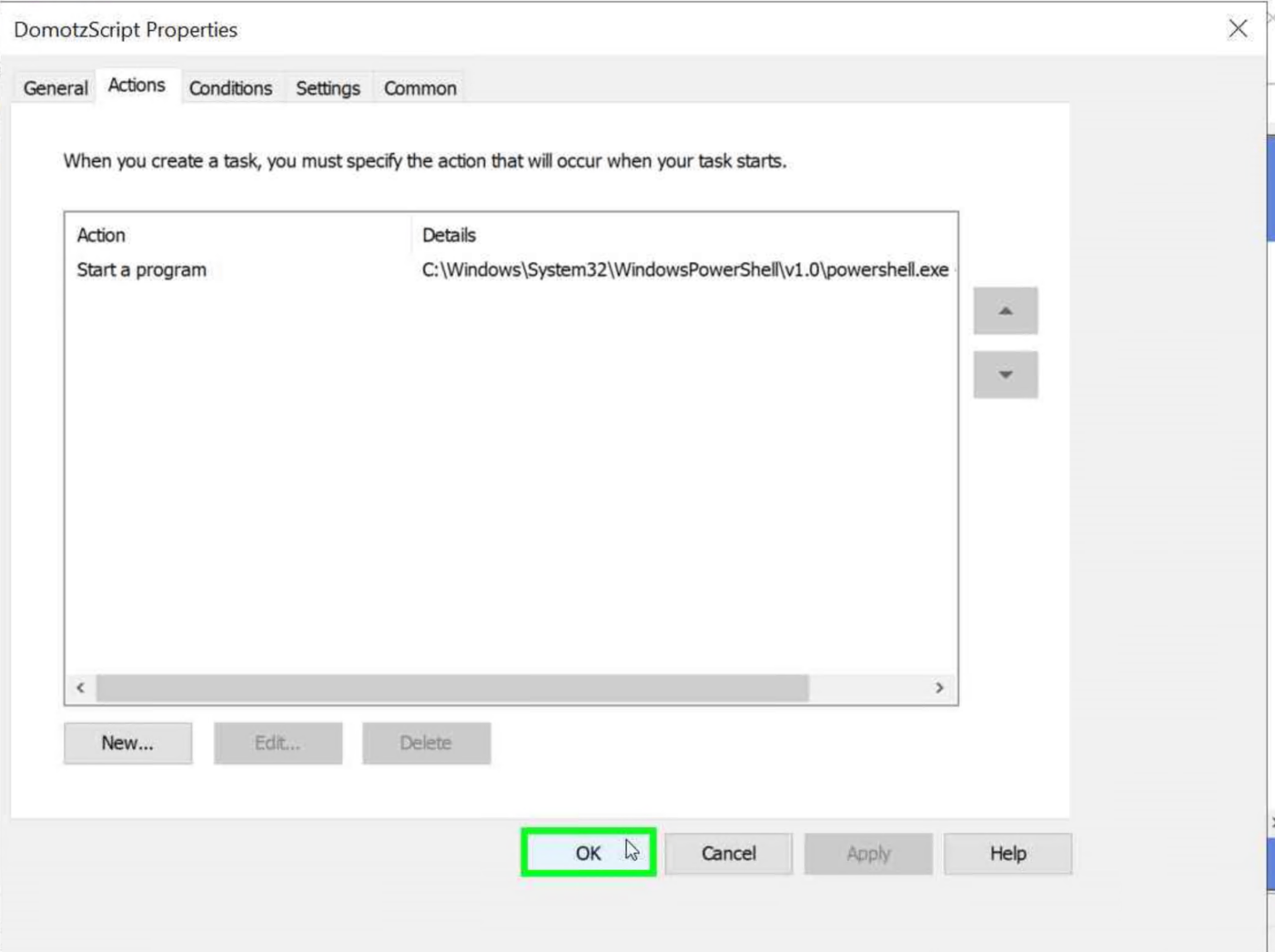
Task: Close the DomotzScript Properties dialog
Action: [x=1237, y=28]
